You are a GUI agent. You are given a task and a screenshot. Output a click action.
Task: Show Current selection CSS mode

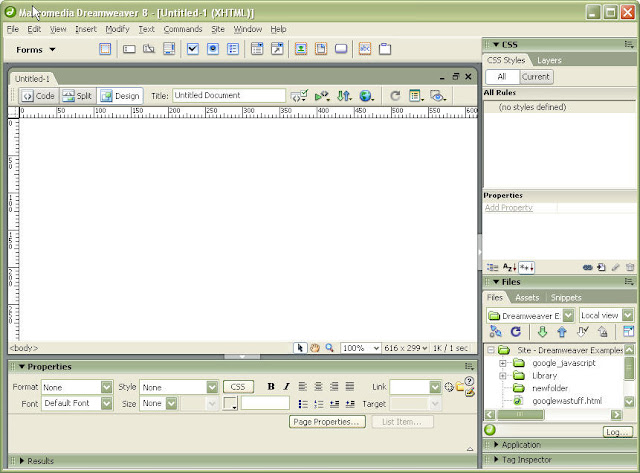[x=536, y=77]
